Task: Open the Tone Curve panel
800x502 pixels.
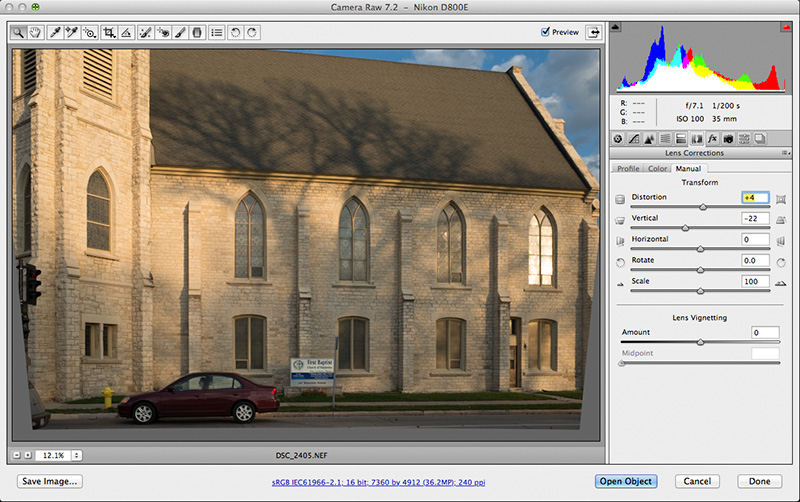Action: point(633,138)
